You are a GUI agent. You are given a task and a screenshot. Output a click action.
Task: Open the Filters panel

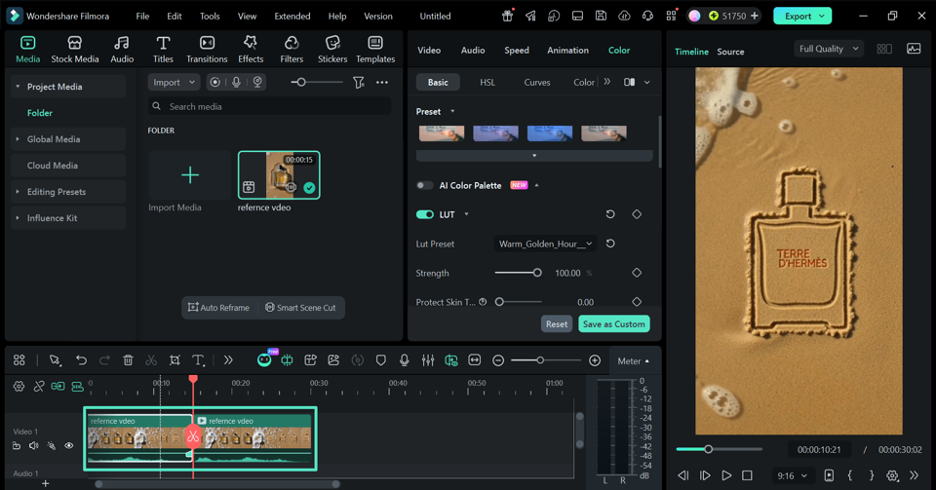point(291,50)
